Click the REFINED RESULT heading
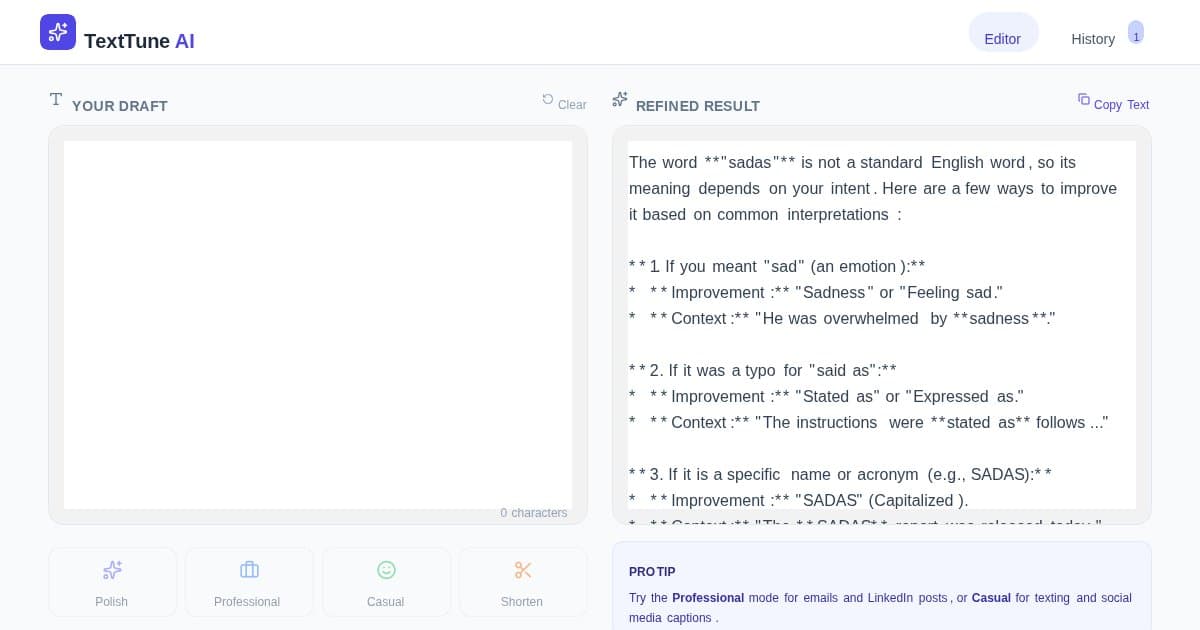 click(698, 106)
